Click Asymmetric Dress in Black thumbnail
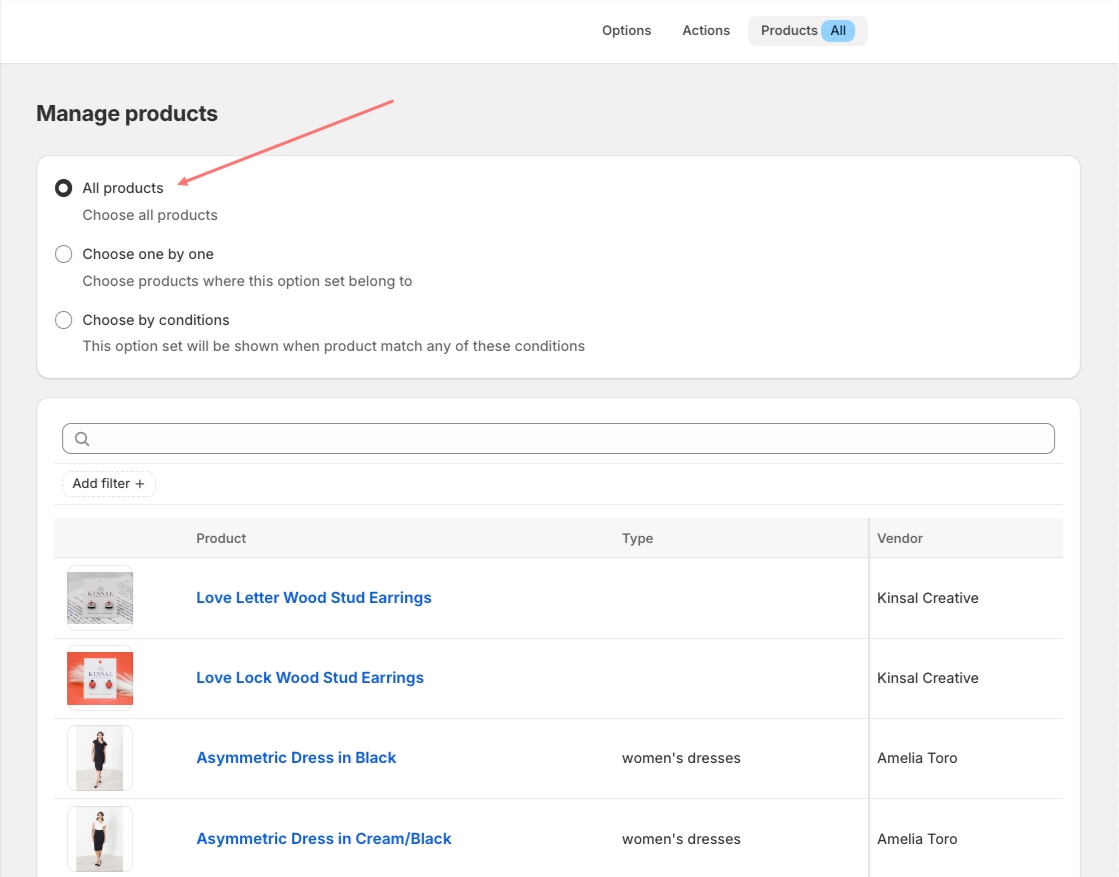This screenshot has height=877, width=1119. point(100,758)
